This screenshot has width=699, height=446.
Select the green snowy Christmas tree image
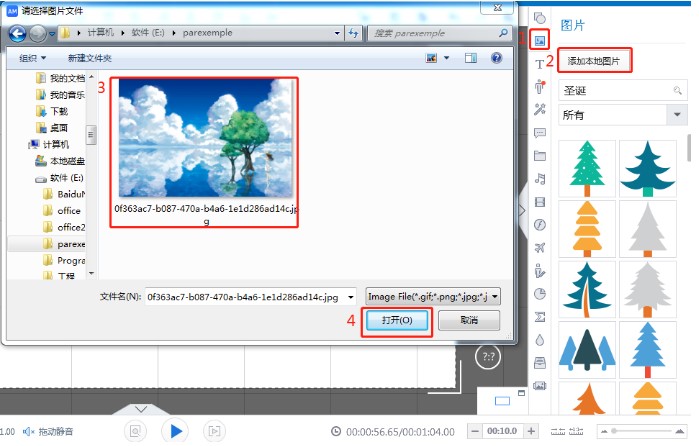tap(587, 169)
